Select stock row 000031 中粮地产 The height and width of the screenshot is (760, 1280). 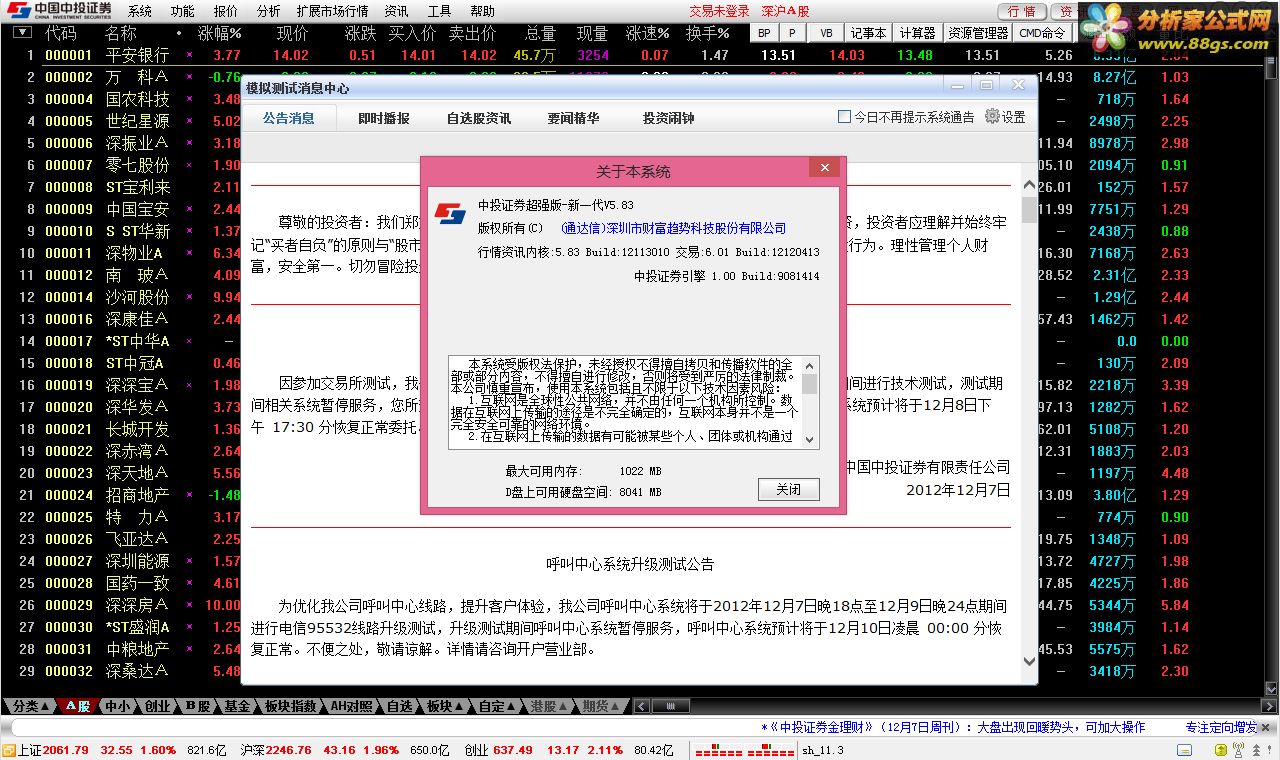(x=120, y=649)
